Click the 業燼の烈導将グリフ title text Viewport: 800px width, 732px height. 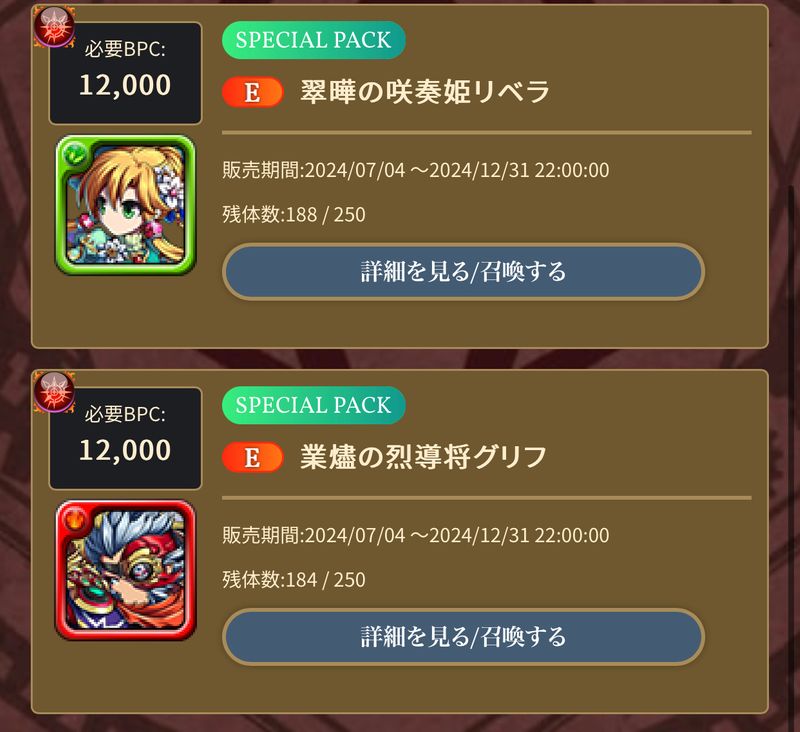pos(423,458)
